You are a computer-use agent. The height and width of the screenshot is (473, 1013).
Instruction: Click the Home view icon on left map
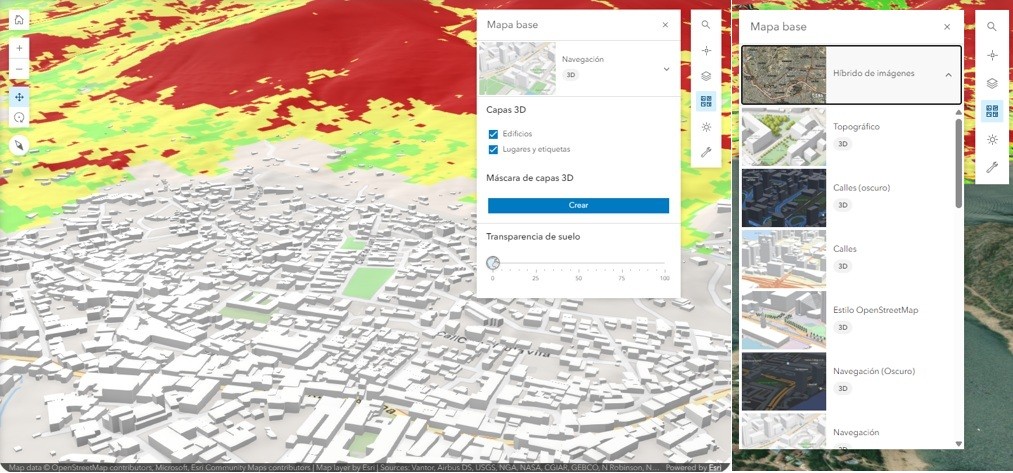(x=19, y=20)
